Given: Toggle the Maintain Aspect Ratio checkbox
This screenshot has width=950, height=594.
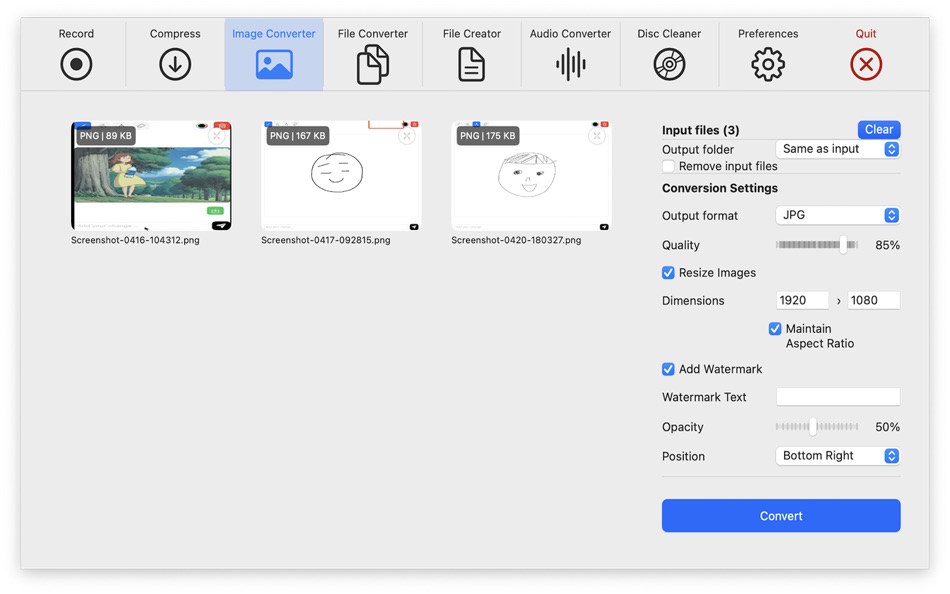Looking at the screenshot, I should [774, 329].
